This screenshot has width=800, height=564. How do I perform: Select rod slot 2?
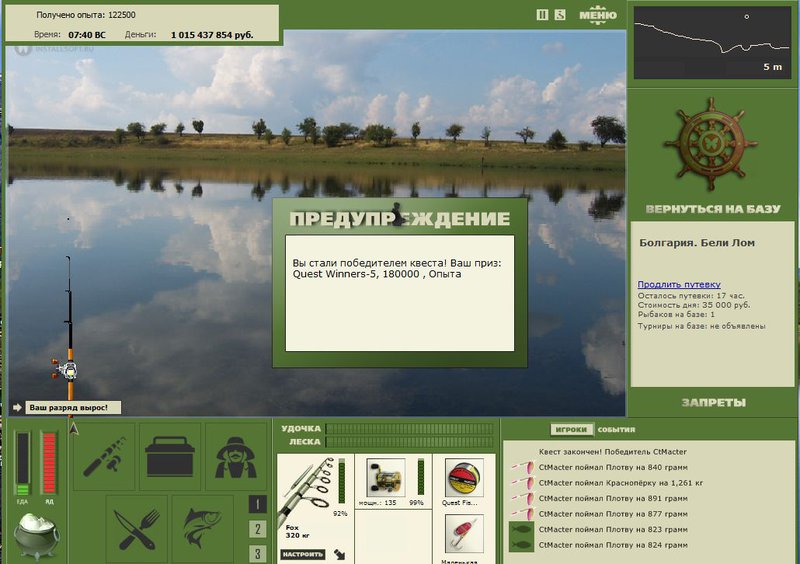click(x=257, y=529)
